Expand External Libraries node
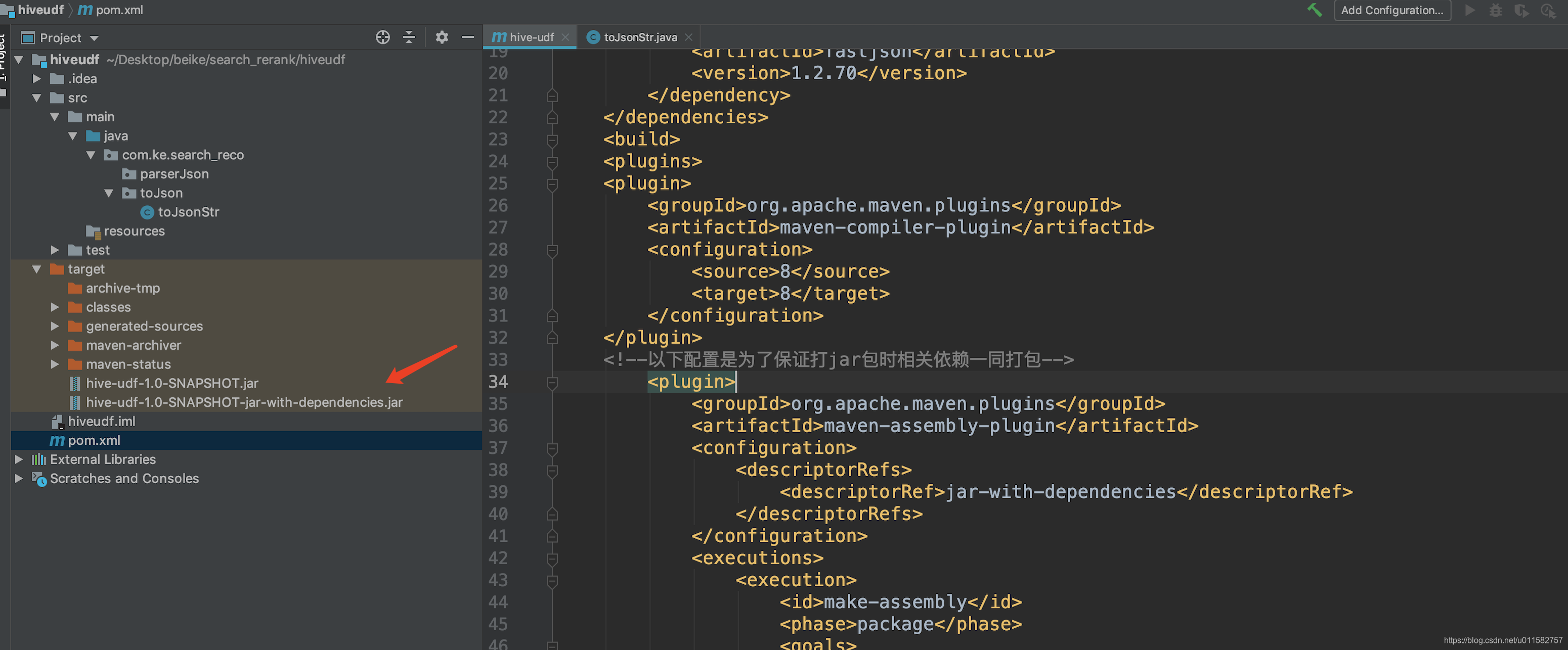 [x=19, y=459]
